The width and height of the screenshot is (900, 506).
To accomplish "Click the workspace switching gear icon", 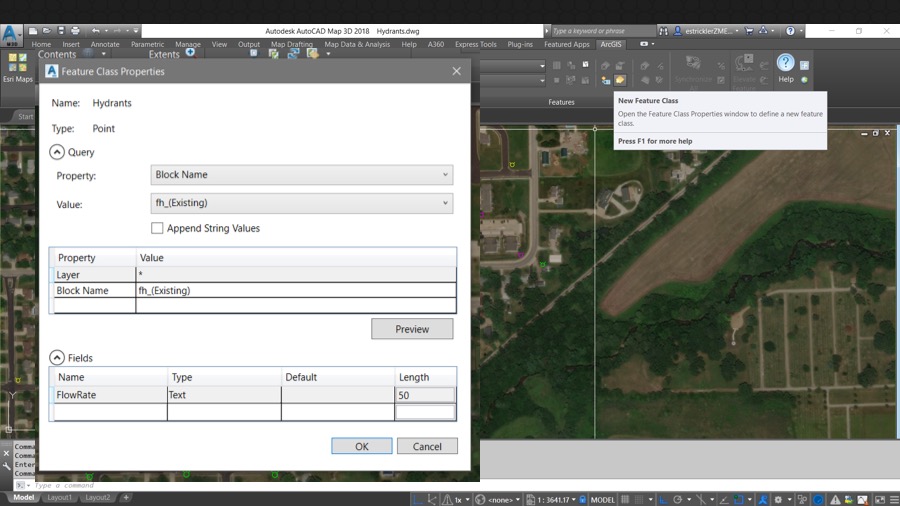I will click(778, 500).
